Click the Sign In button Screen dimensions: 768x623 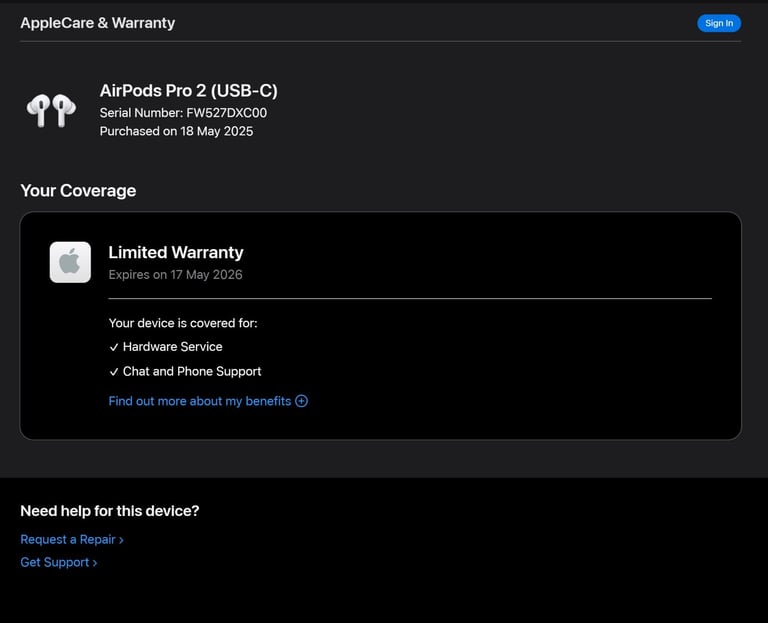718,23
